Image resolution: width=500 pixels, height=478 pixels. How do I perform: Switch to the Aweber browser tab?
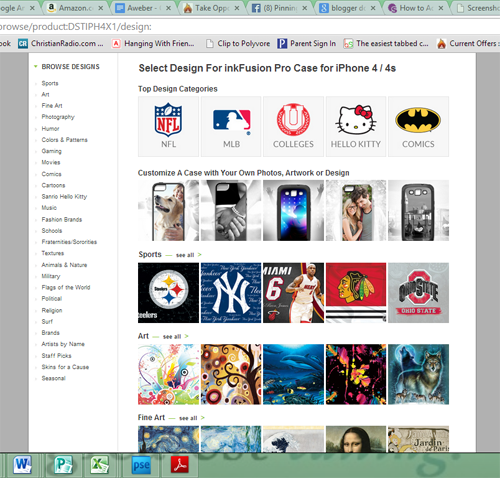click(x=143, y=8)
